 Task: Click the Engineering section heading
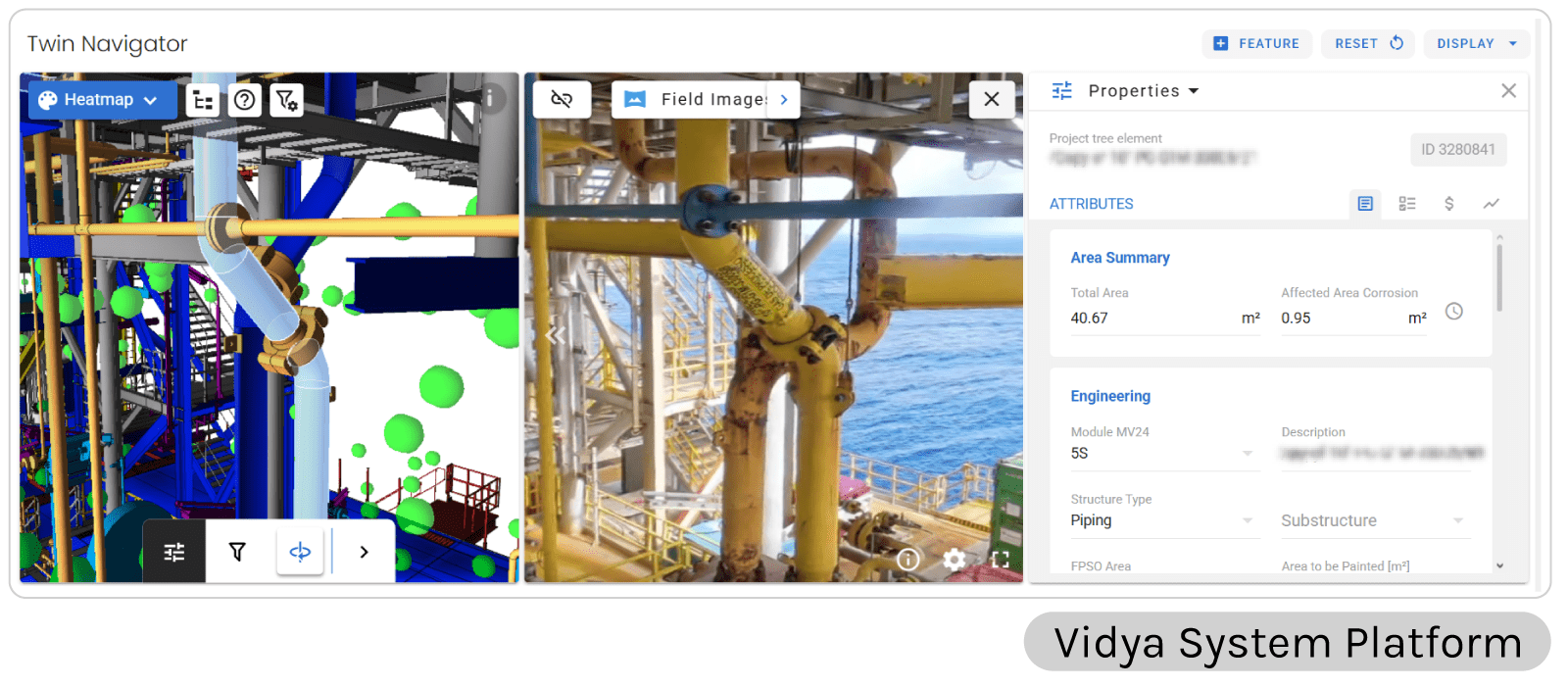(x=1110, y=396)
